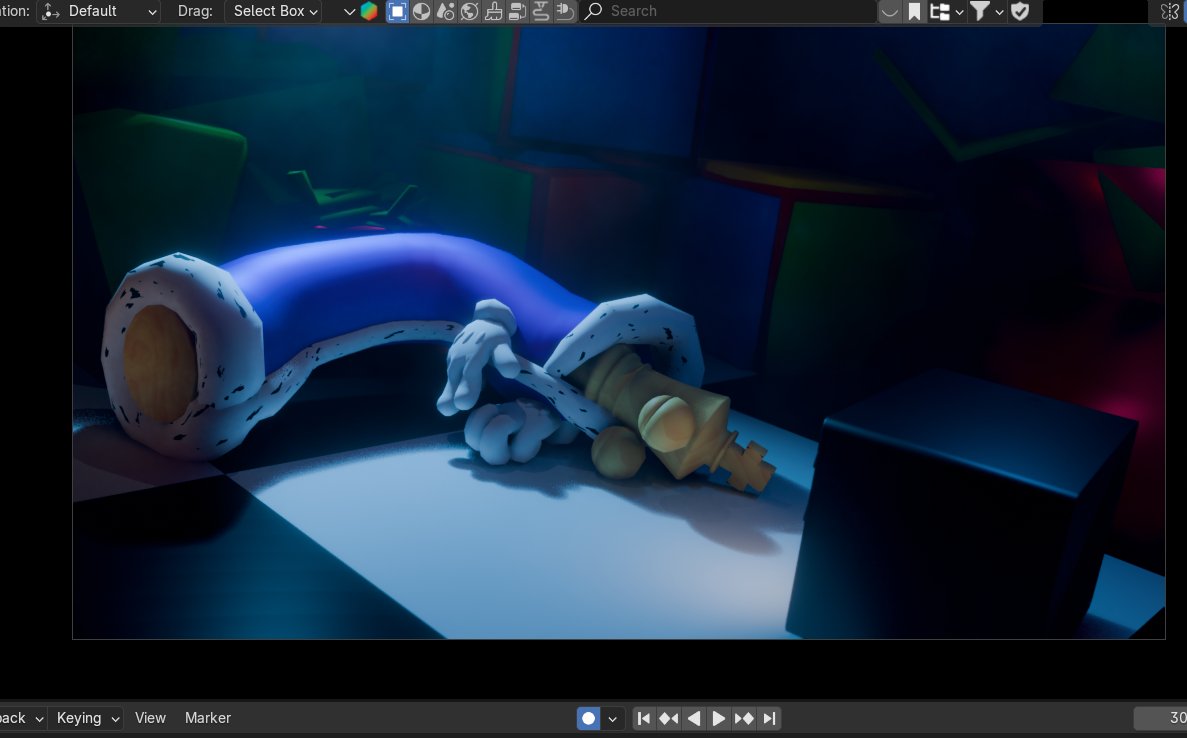Viewport: 1187px width, 738px height.
Task: Open the Marker menu in timeline header
Action: (x=207, y=718)
